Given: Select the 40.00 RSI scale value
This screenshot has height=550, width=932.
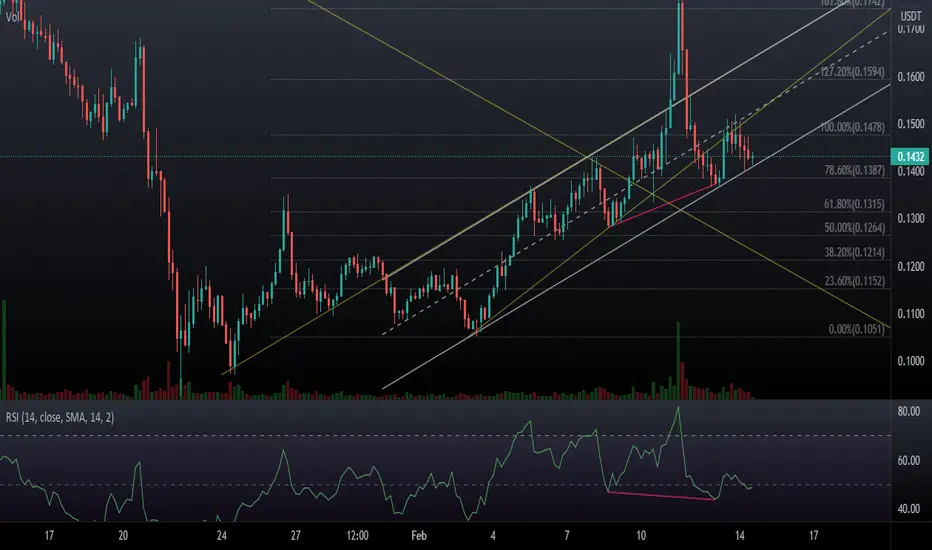Looking at the screenshot, I should 909,508.
